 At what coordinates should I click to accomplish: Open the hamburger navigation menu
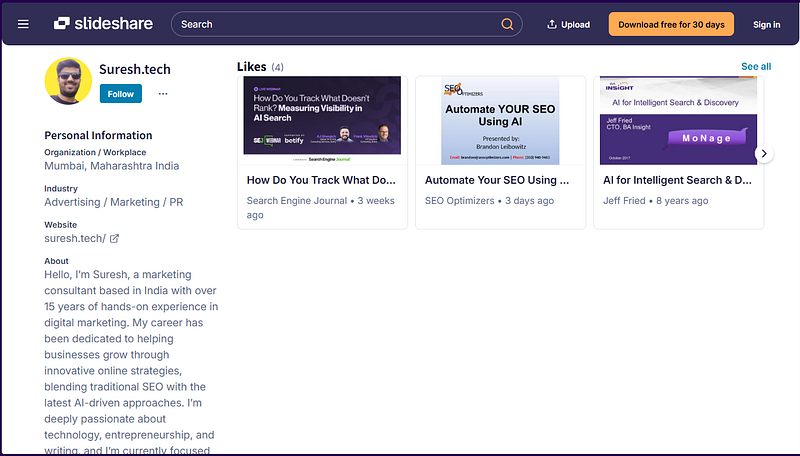[23, 24]
